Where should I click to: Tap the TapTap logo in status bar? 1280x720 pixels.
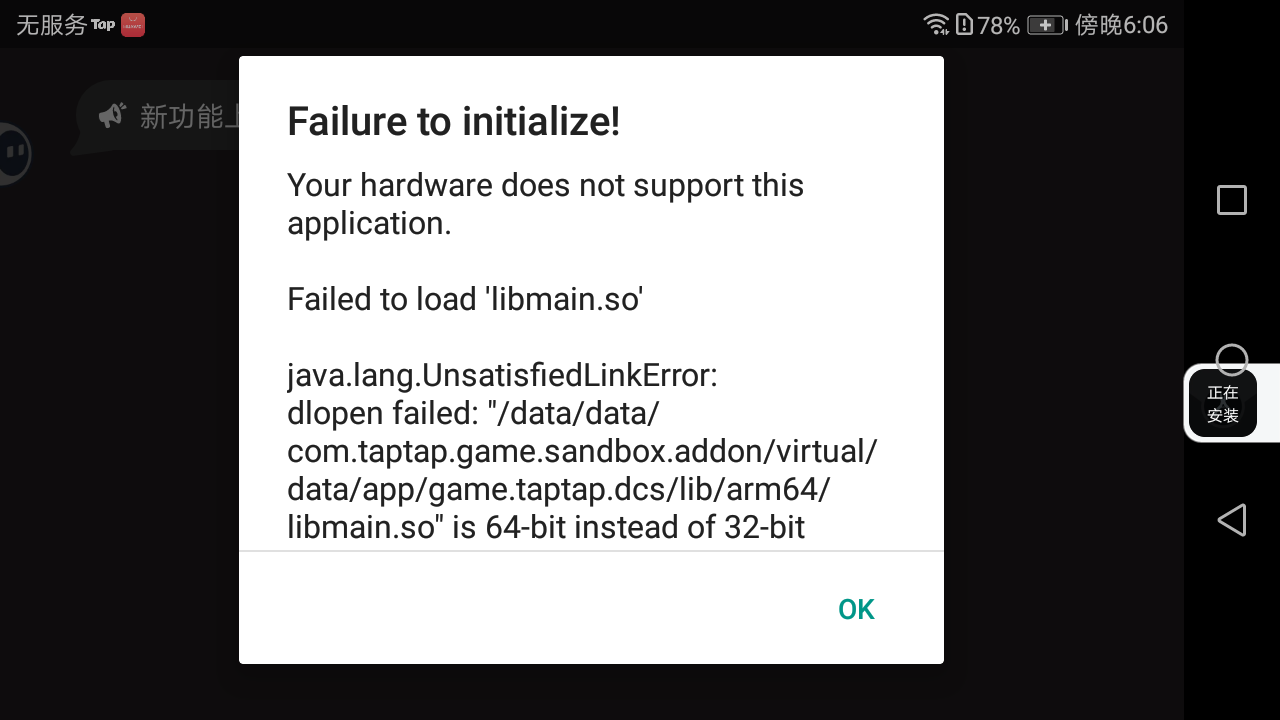tap(103, 25)
